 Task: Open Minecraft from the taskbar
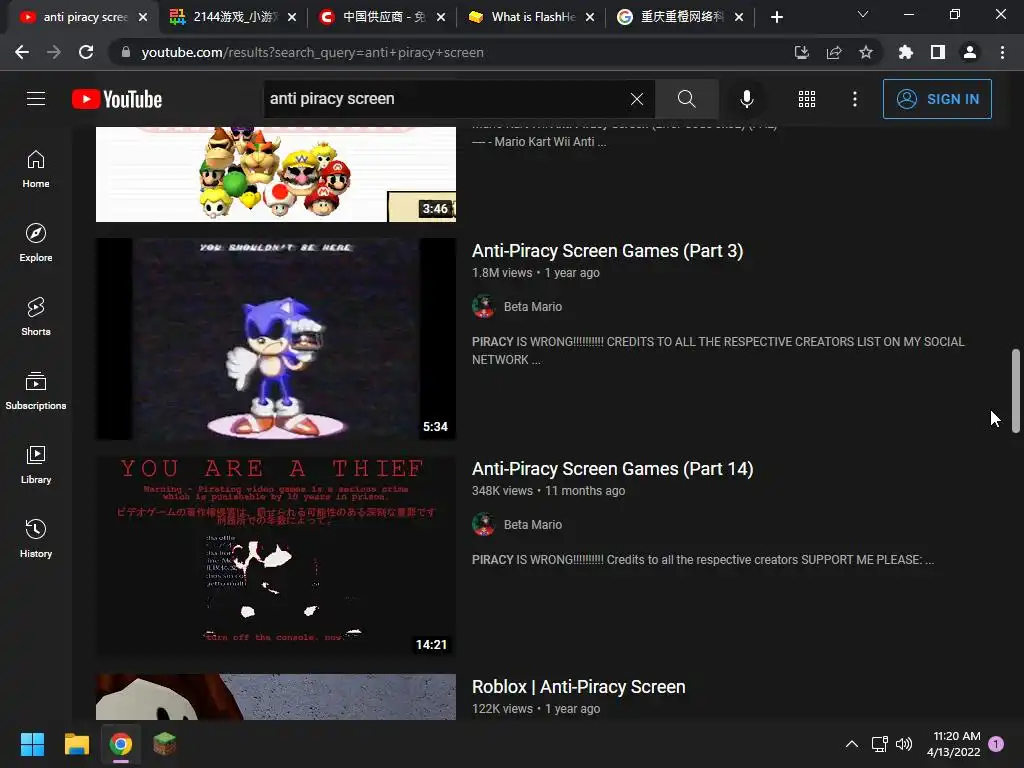(165, 744)
